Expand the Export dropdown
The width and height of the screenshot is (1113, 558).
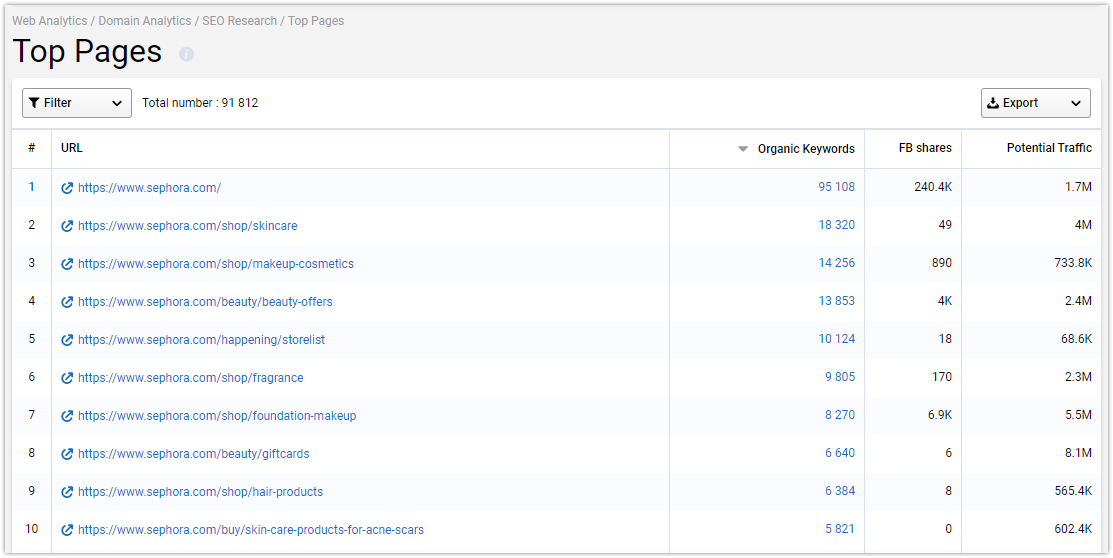click(1036, 103)
